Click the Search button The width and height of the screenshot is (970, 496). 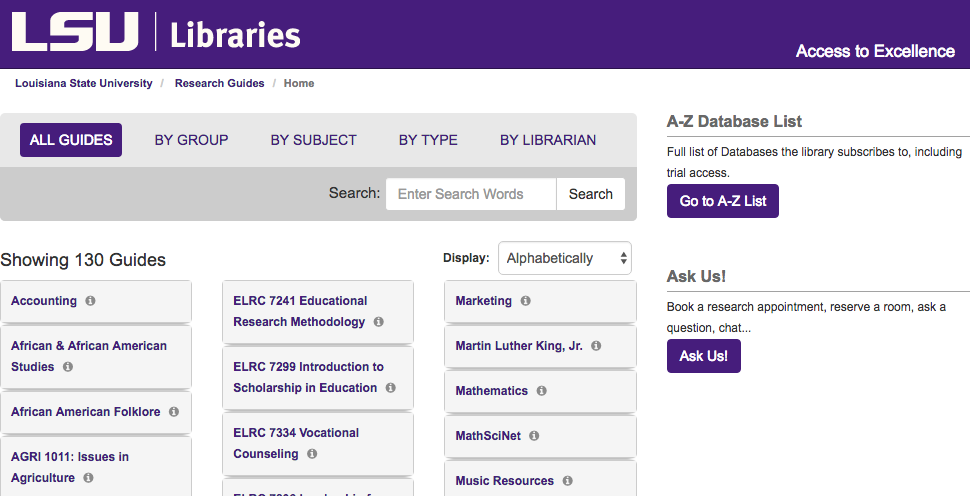tap(591, 194)
